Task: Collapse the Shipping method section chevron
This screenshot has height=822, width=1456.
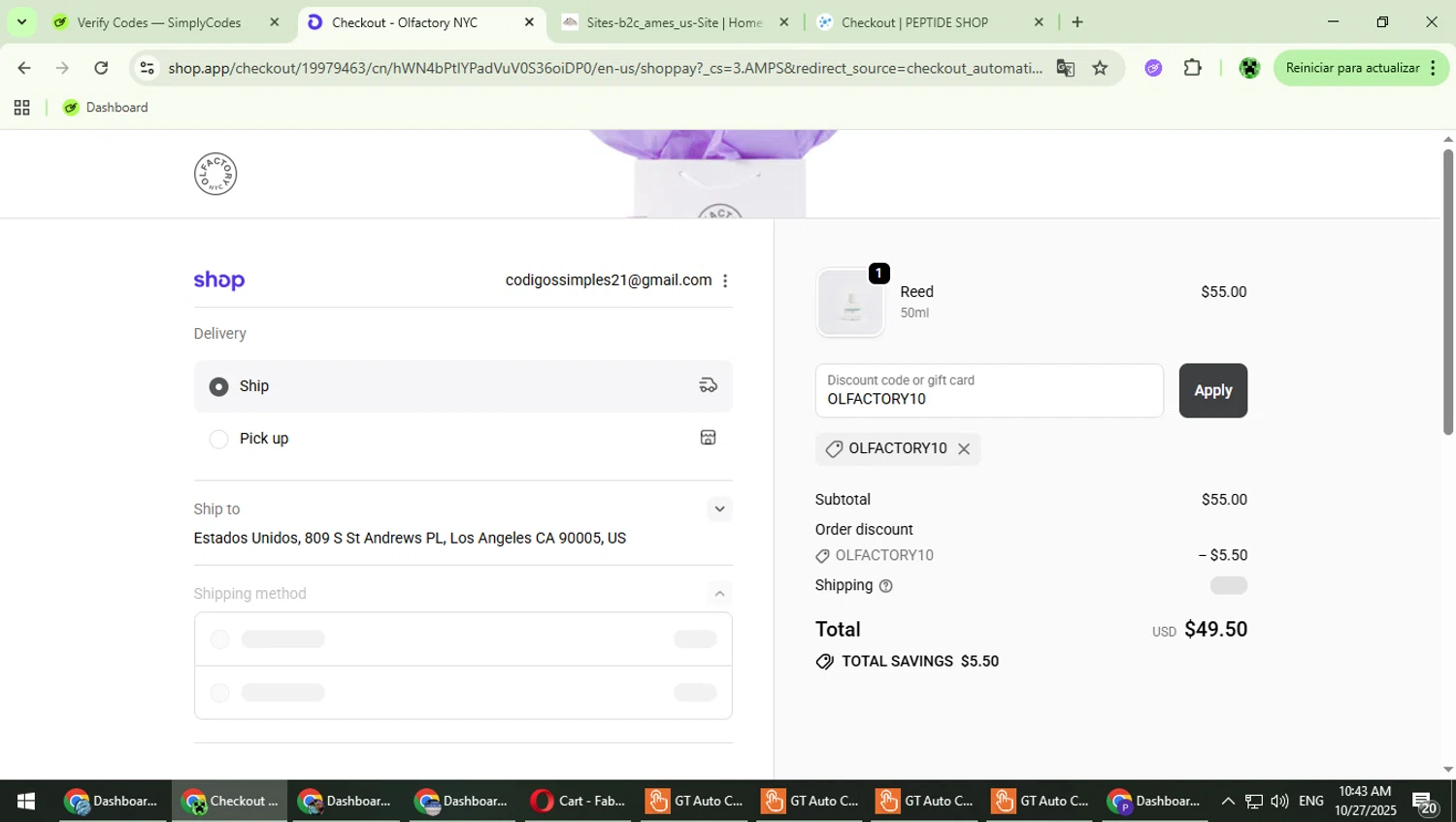Action: tap(719, 593)
